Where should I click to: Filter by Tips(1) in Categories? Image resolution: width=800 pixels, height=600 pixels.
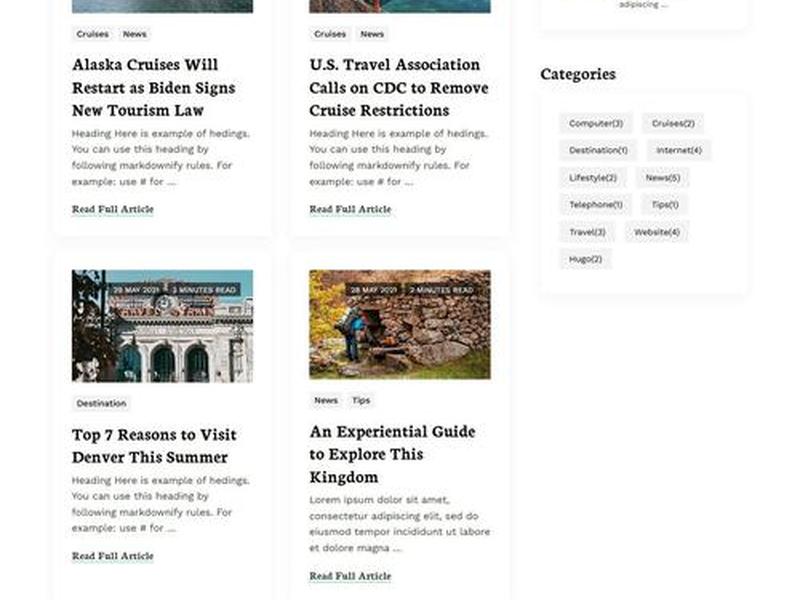click(x=665, y=205)
